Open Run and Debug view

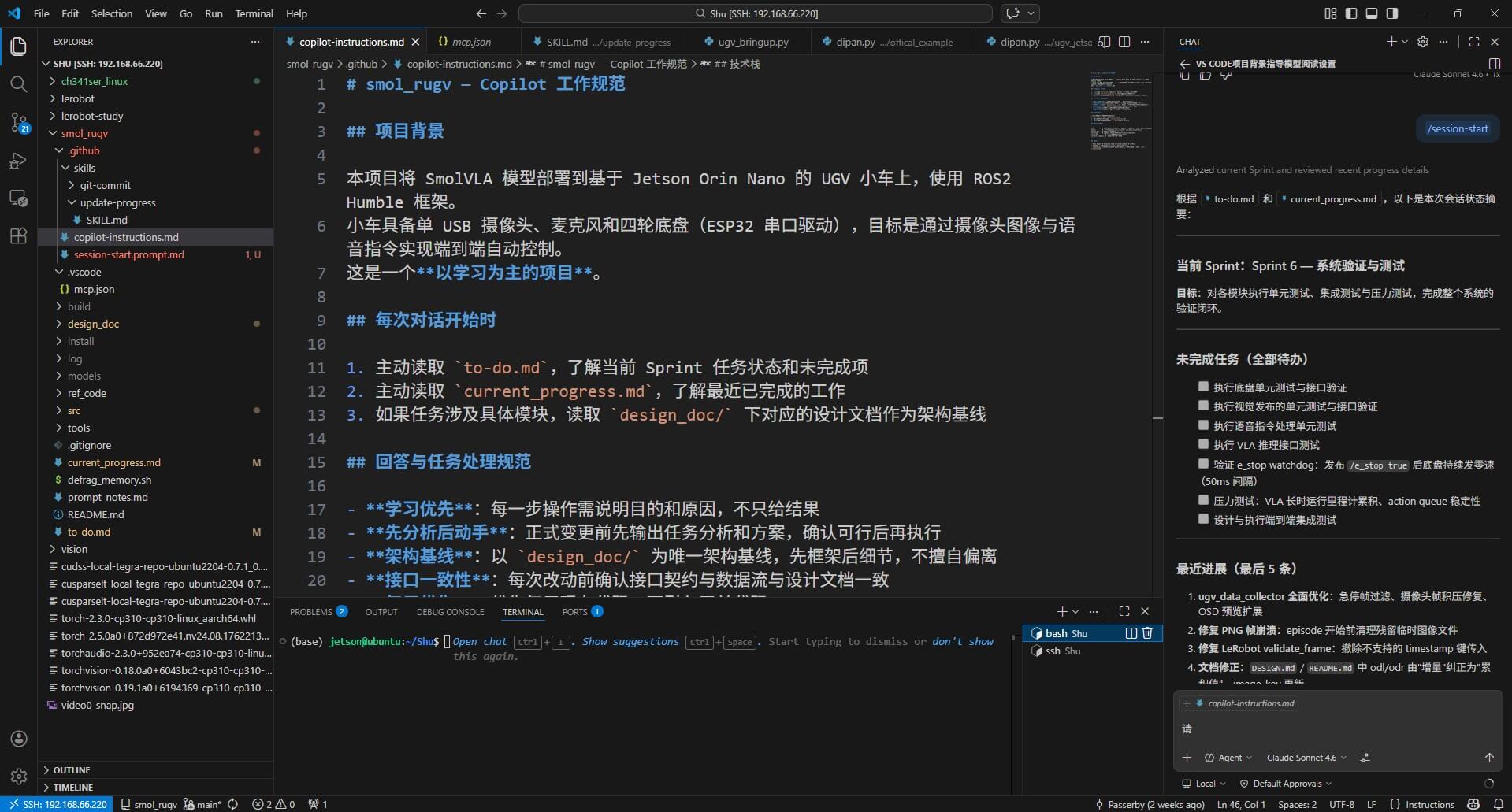[18, 161]
